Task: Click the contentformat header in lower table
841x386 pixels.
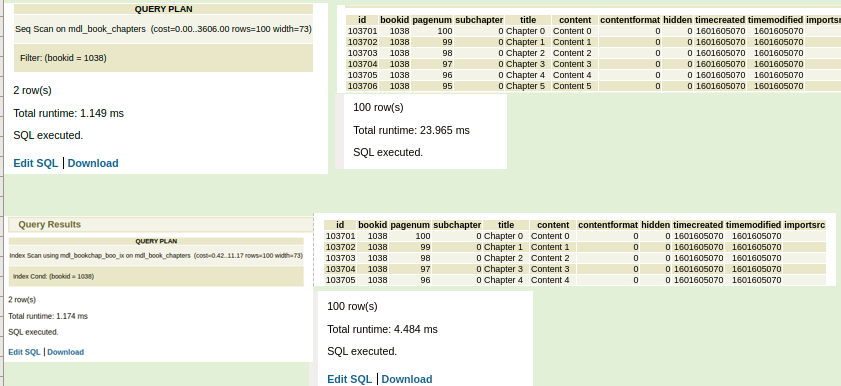Action: pyautogui.click(x=608, y=225)
